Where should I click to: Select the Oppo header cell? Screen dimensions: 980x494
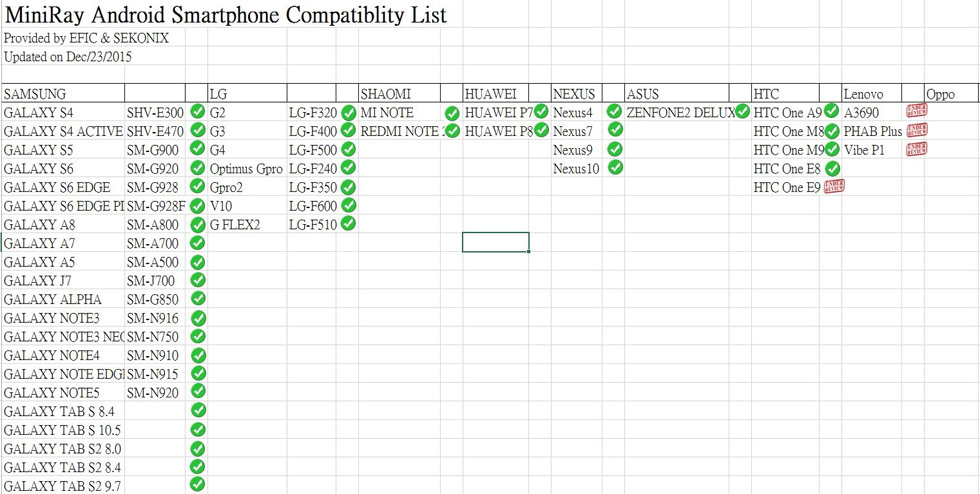(950, 94)
